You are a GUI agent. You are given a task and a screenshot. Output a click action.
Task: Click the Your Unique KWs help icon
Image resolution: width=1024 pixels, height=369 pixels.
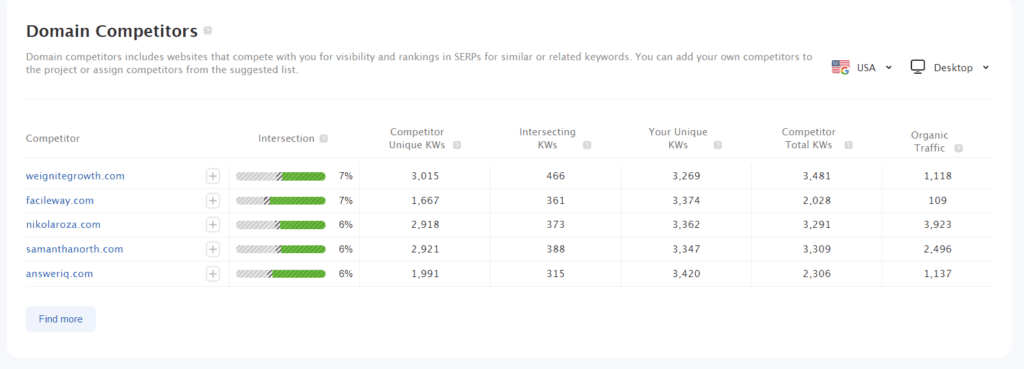click(718, 146)
